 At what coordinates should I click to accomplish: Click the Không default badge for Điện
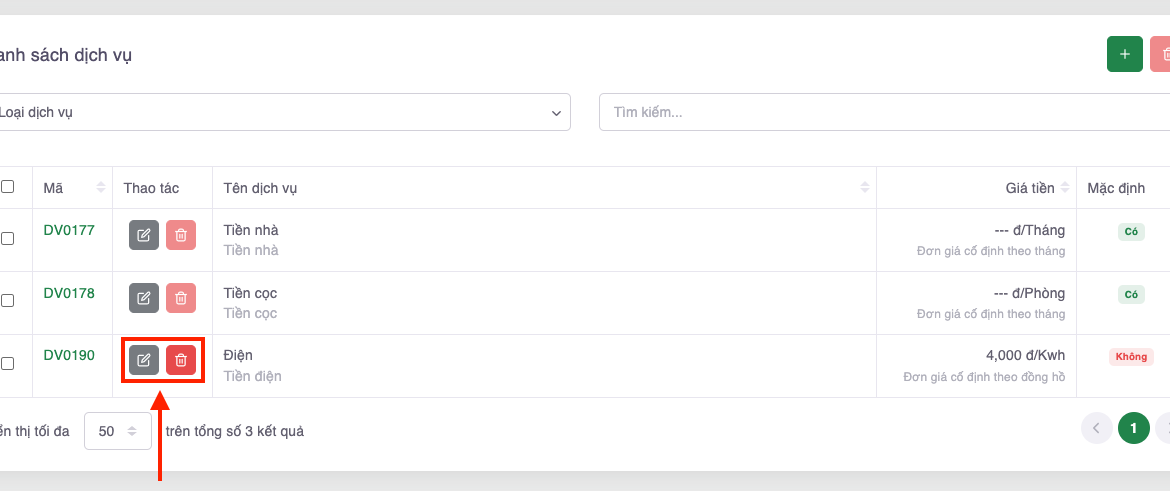(1131, 356)
